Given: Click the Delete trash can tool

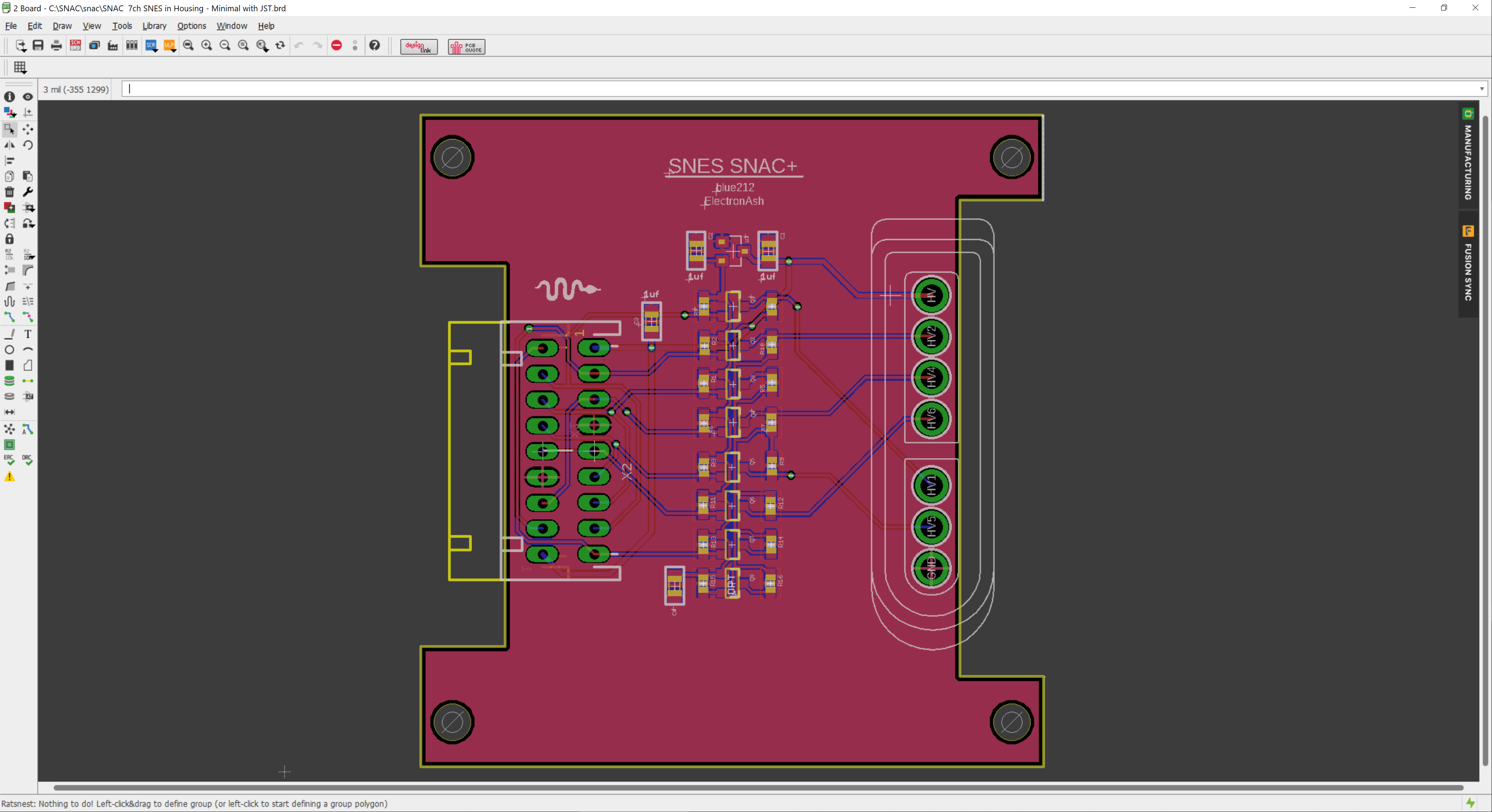Looking at the screenshot, I should (9, 192).
